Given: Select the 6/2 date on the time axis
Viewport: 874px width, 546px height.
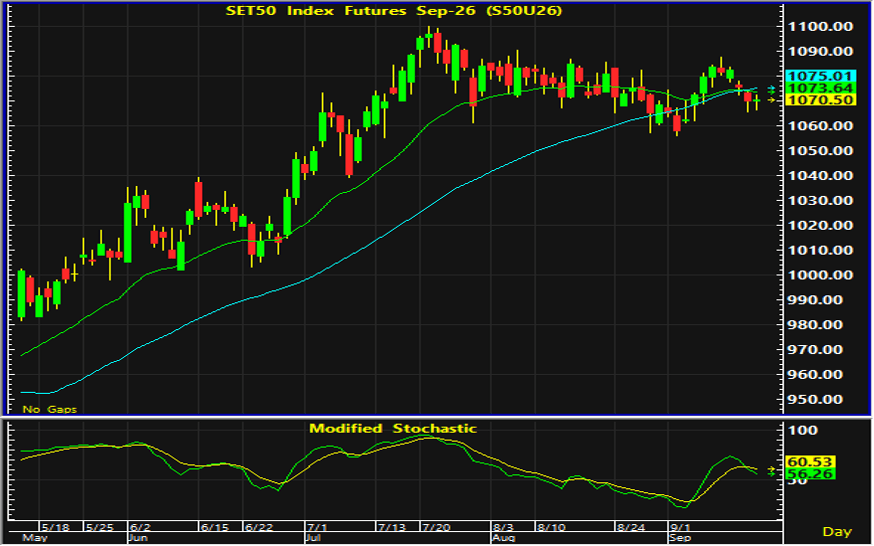Looking at the screenshot, I should click(140, 527).
